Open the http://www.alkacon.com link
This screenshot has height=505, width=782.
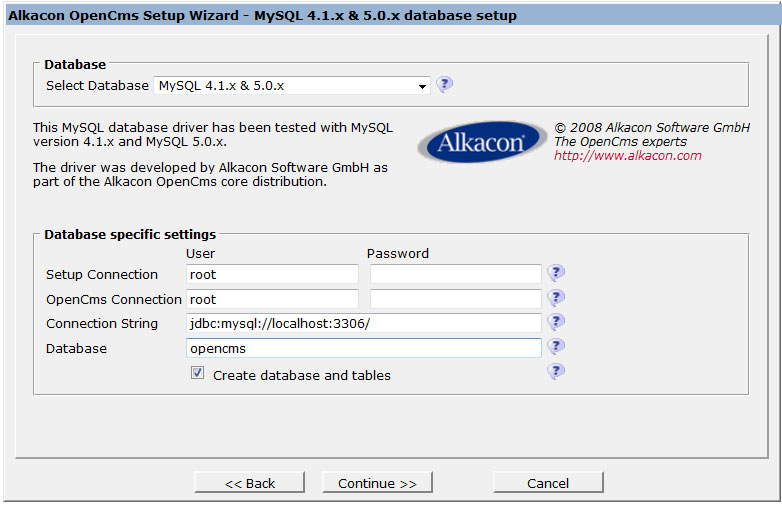[627, 156]
